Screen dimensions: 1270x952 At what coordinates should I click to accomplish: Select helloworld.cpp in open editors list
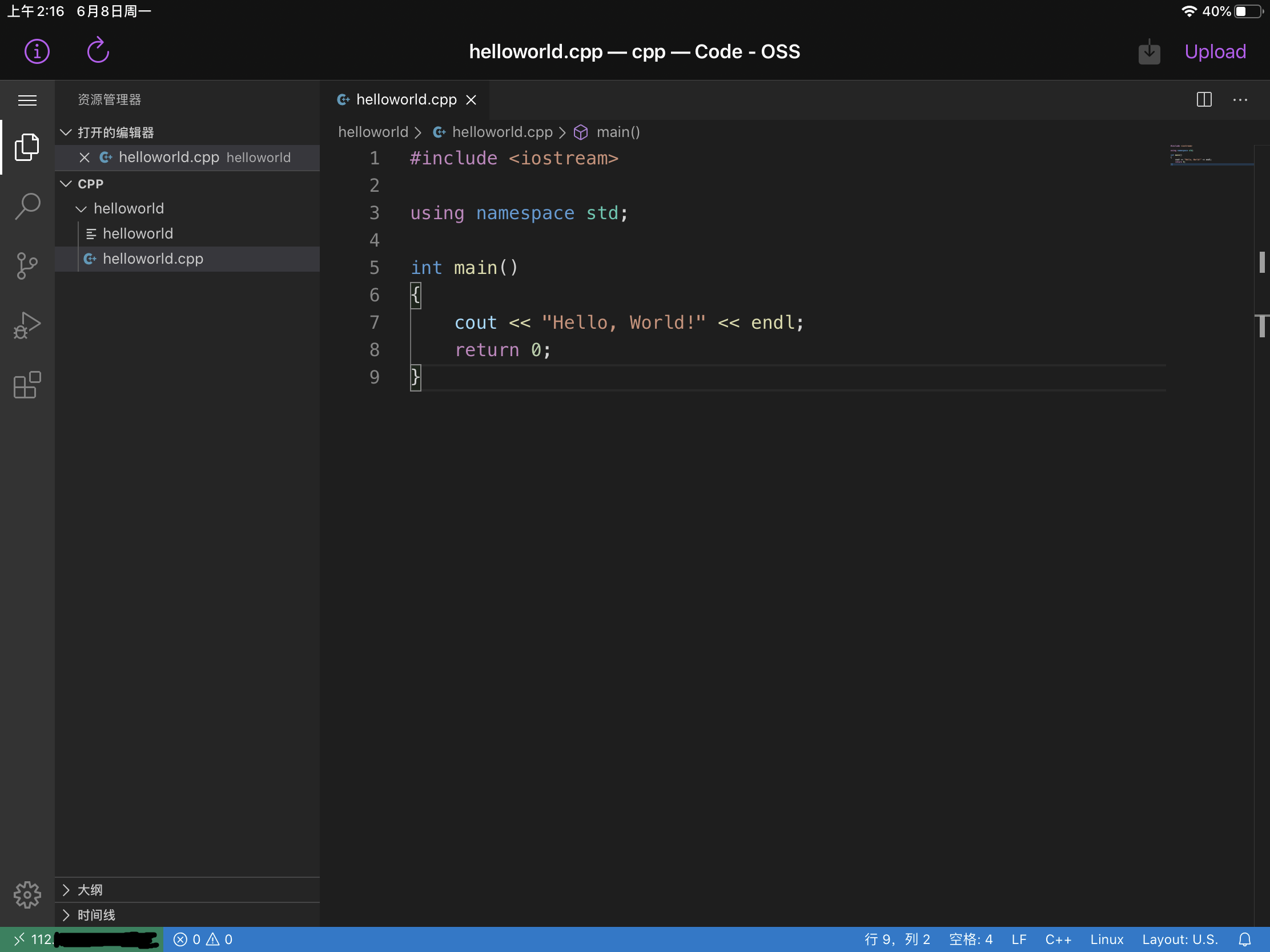tap(187, 157)
